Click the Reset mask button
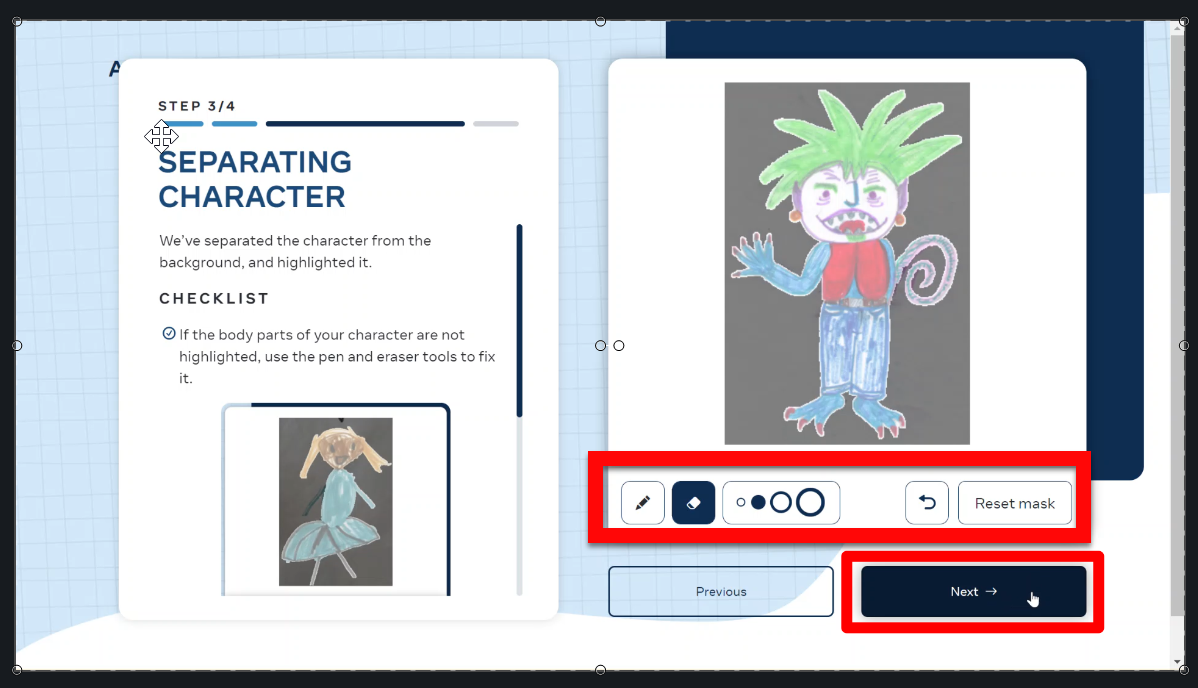The image size is (1198, 688). click(x=1015, y=503)
